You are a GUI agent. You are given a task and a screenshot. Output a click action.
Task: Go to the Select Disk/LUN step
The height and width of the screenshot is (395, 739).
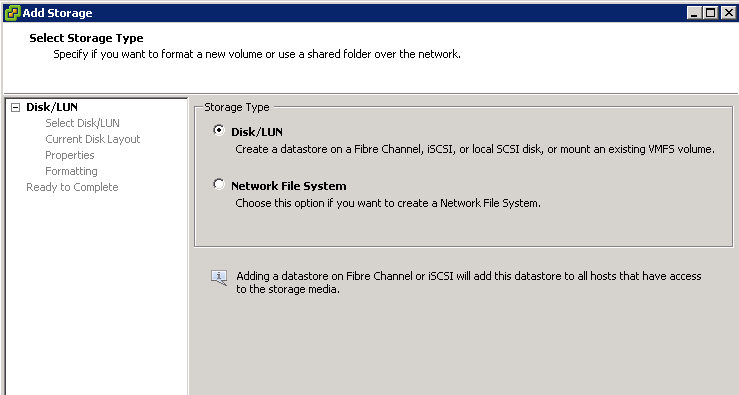click(x=82, y=123)
